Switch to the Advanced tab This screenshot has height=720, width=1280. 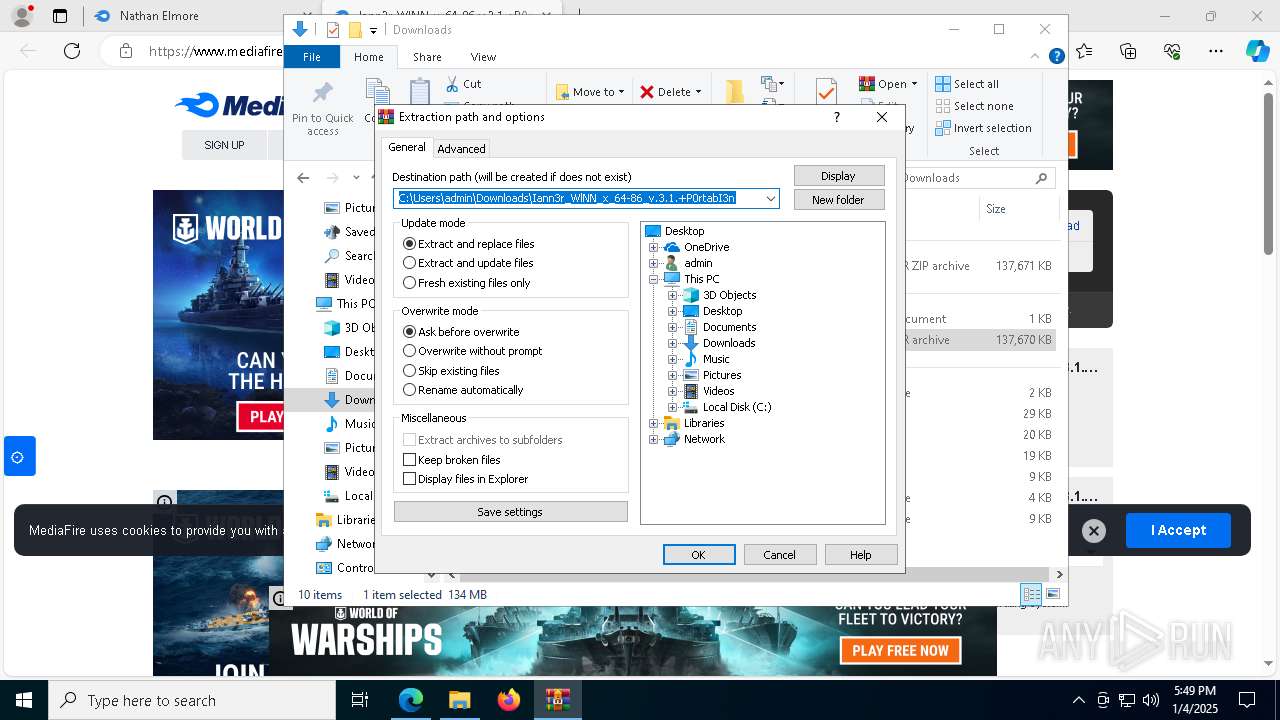[461, 149]
